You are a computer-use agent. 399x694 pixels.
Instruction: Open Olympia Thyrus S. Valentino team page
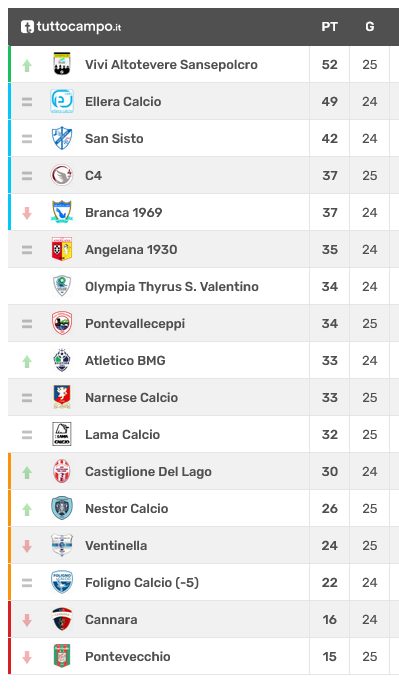(x=172, y=287)
